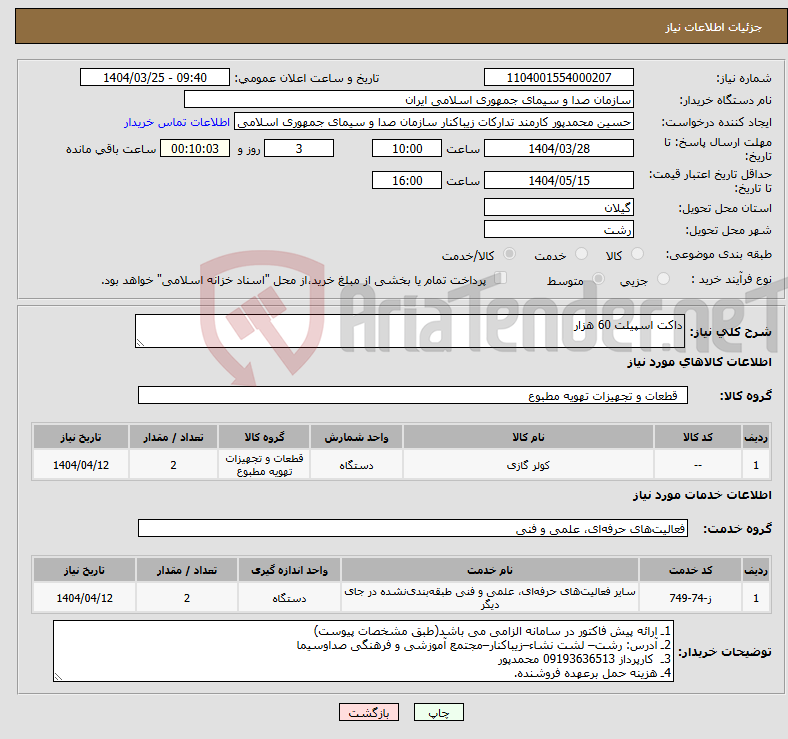Click the service name cell سایر فعالیت‌های حرفه‌ای
This screenshot has width=788, height=739.
490,598
